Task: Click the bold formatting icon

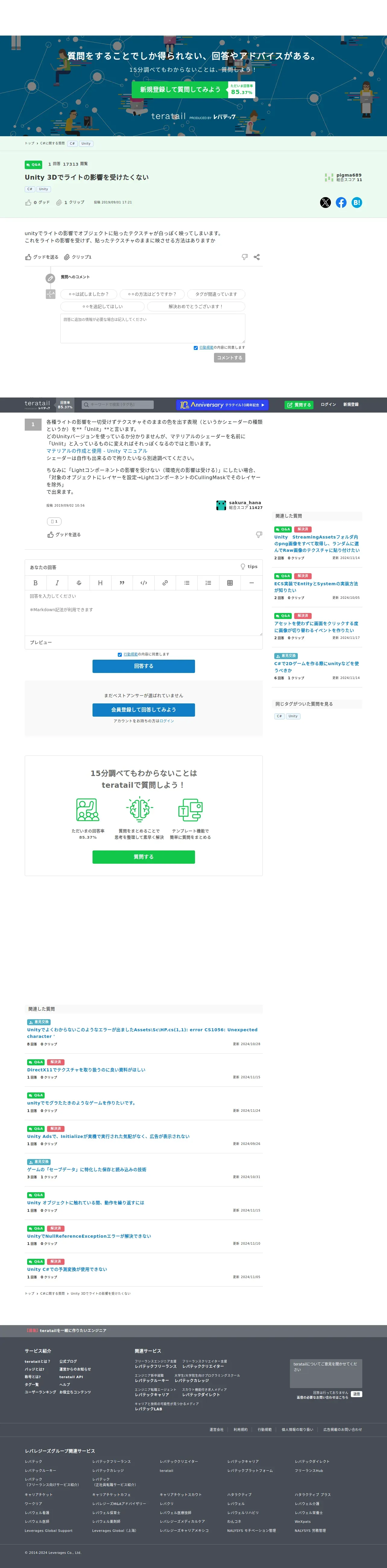Action: 35,583
